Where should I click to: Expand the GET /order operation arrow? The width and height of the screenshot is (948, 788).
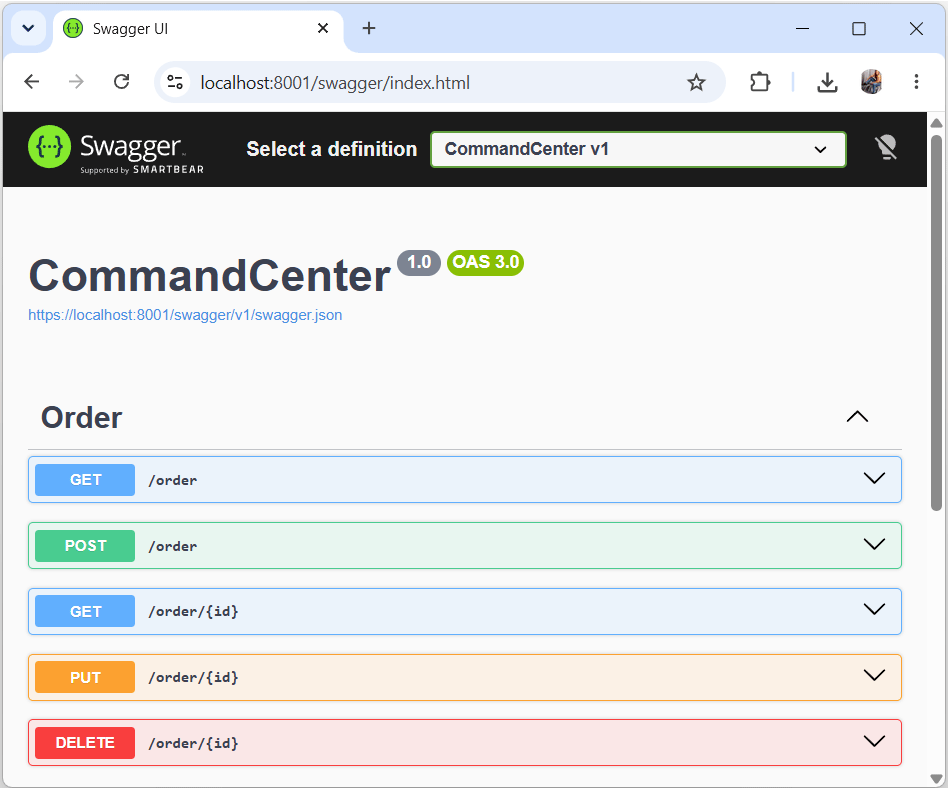coord(874,478)
